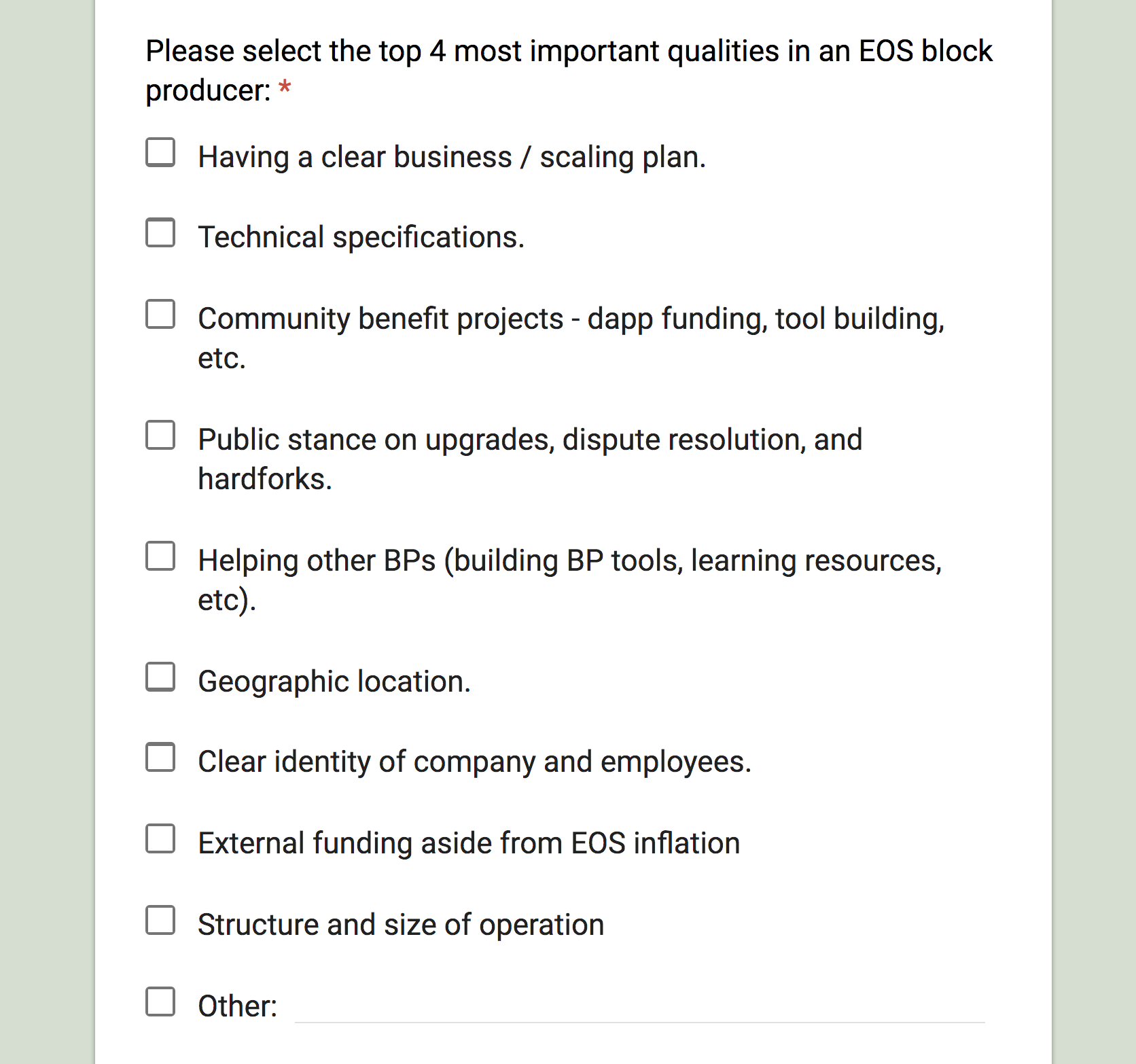Click 'Clear identity of company and employees.' text
Screen dimensions: 1136x1064
click(475, 762)
